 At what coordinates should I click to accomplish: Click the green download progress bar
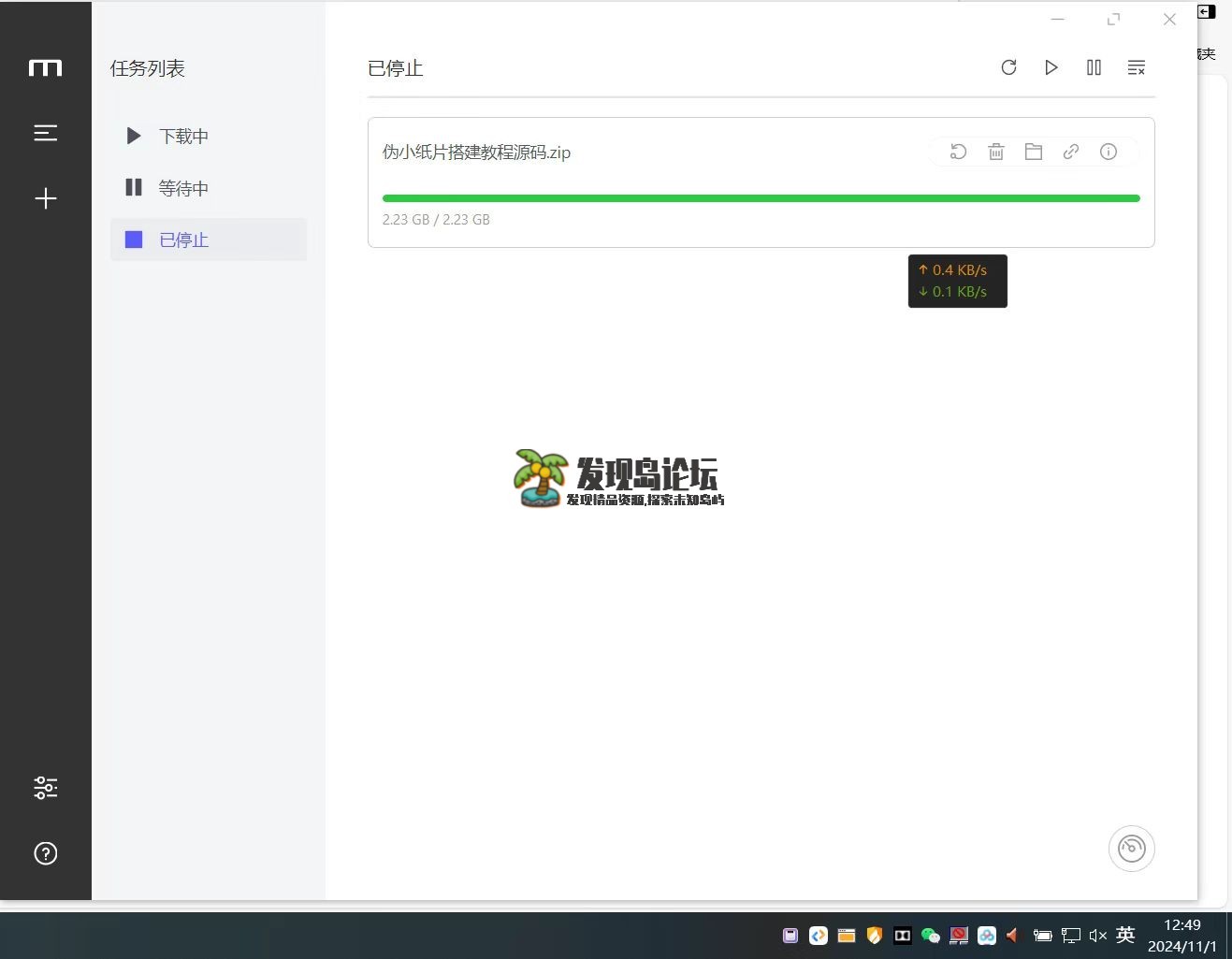pyautogui.click(x=761, y=198)
